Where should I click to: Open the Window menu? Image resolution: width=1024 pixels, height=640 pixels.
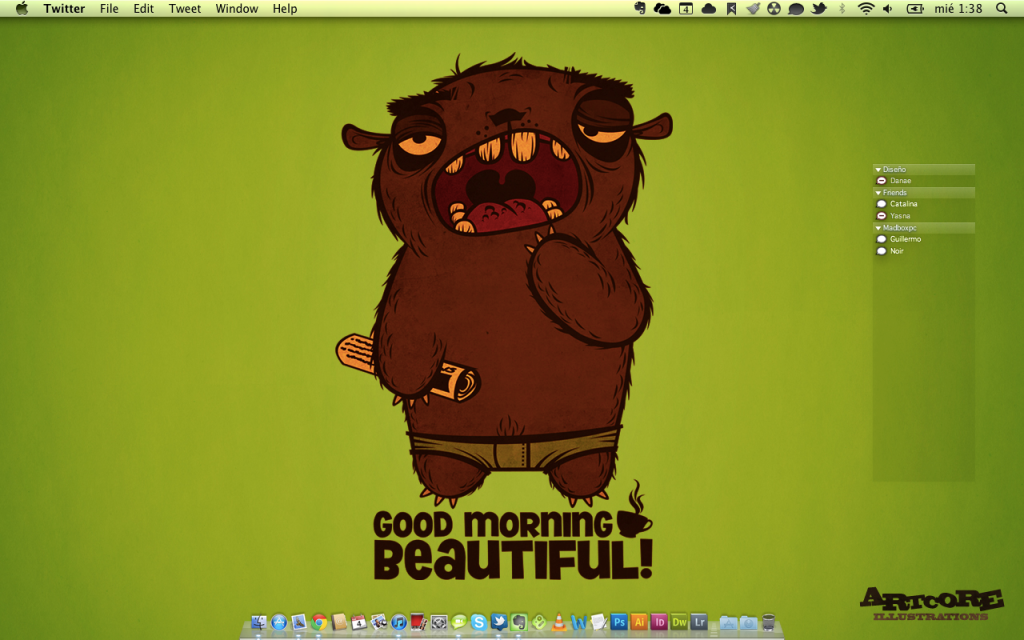(237, 8)
